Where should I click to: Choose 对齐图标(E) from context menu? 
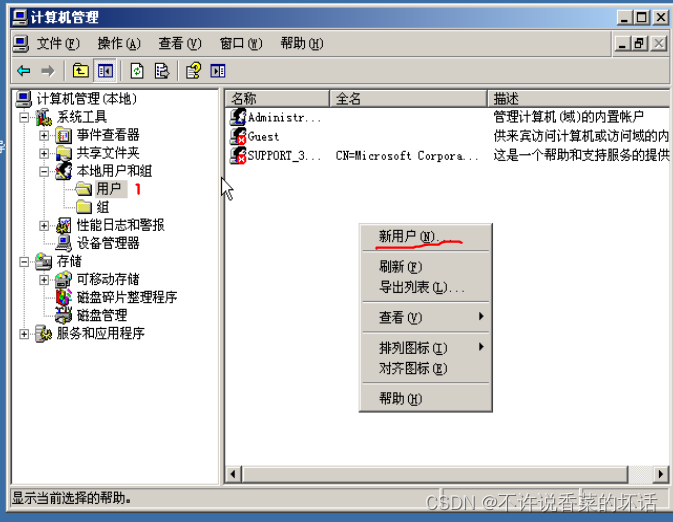pos(425,368)
